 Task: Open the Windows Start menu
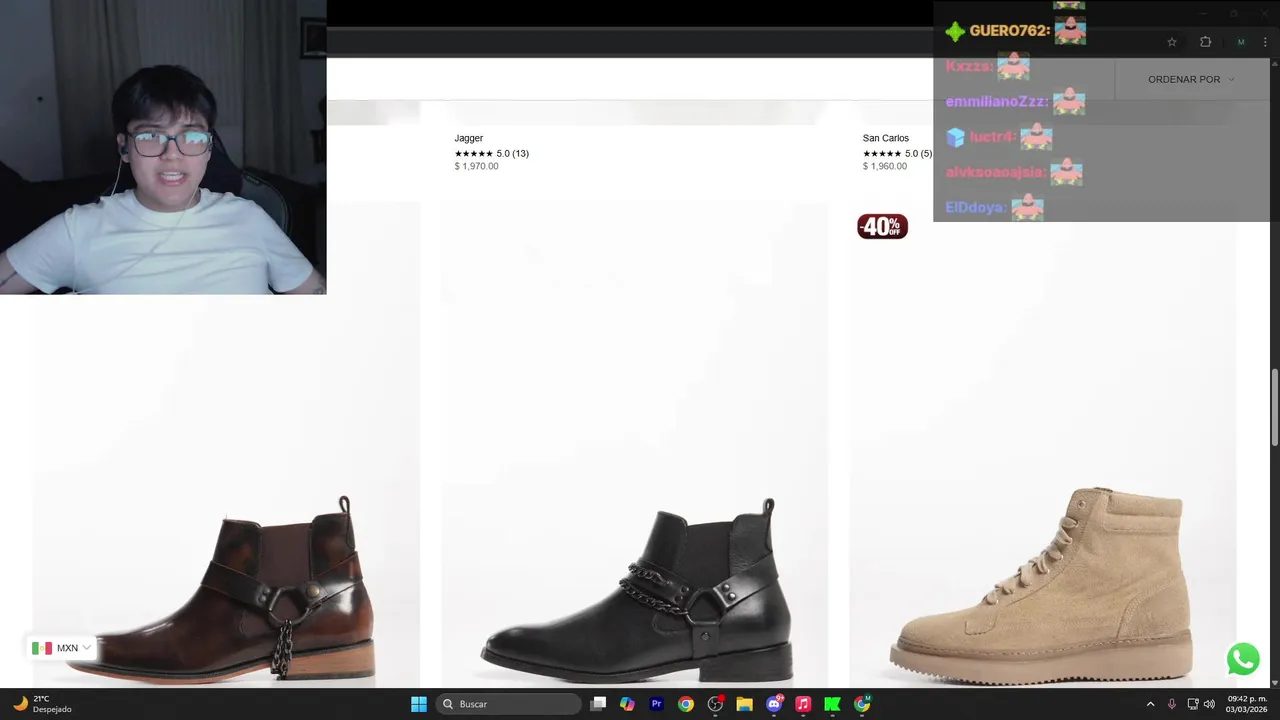(x=419, y=704)
